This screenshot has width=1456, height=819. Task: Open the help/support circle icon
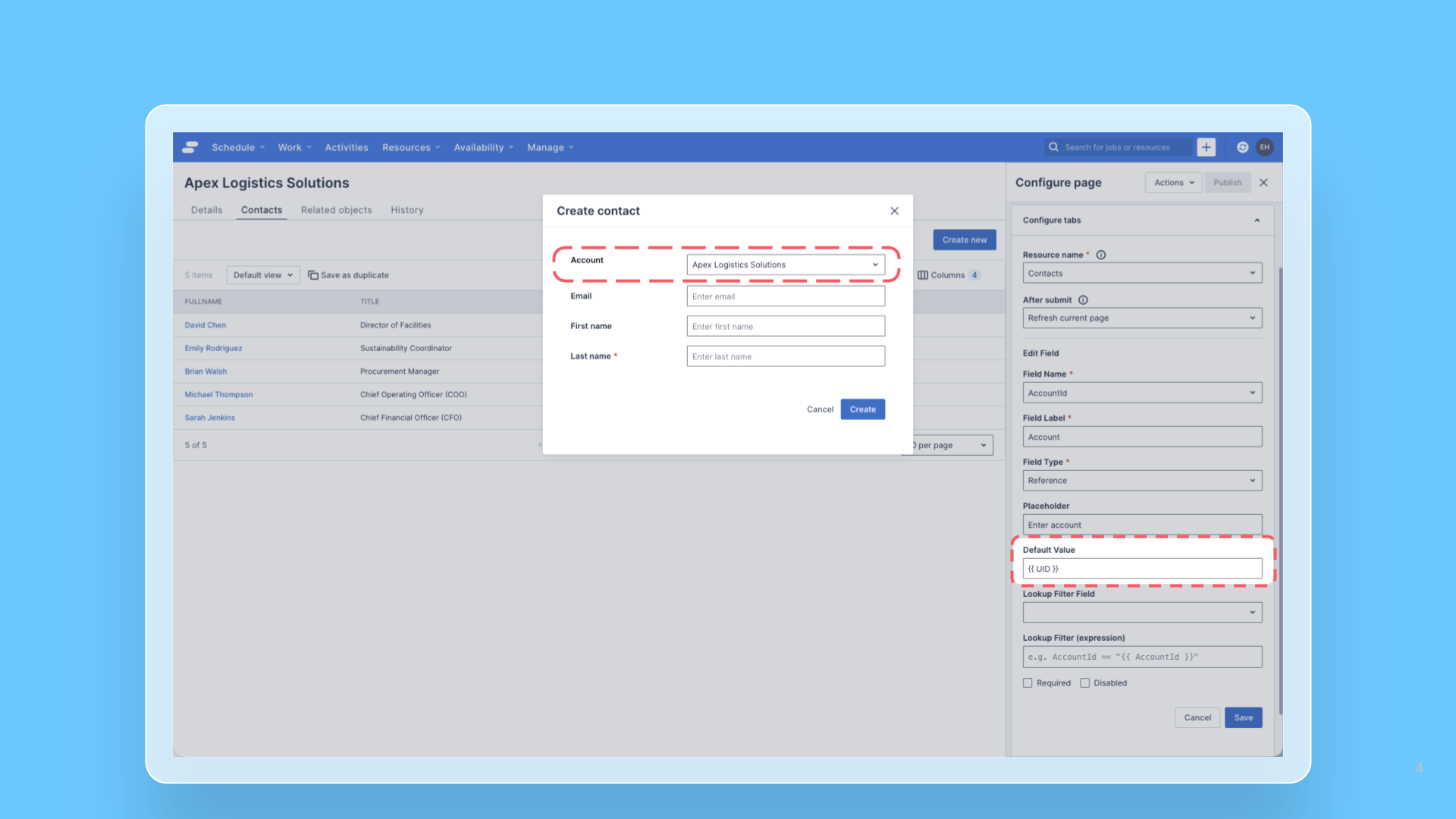tap(1242, 147)
